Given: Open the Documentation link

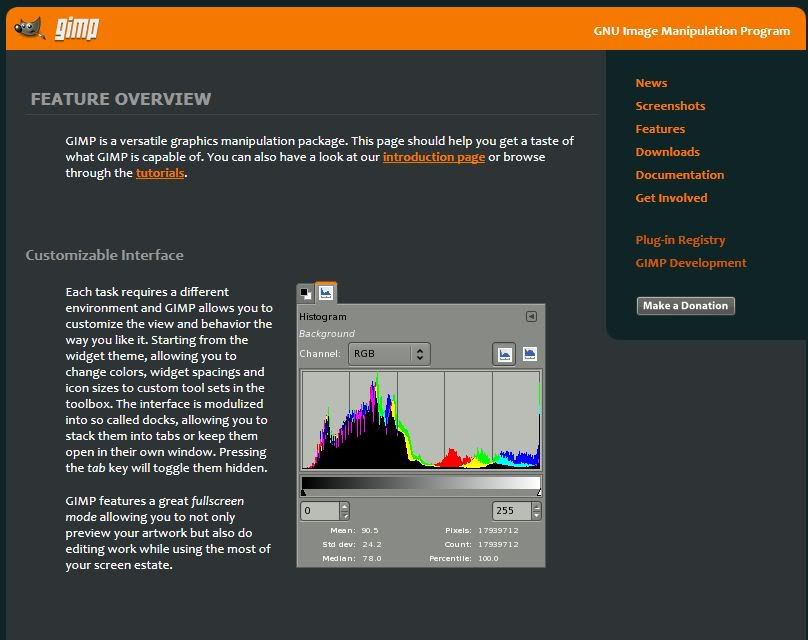Looking at the screenshot, I should (x=680, y=175).
